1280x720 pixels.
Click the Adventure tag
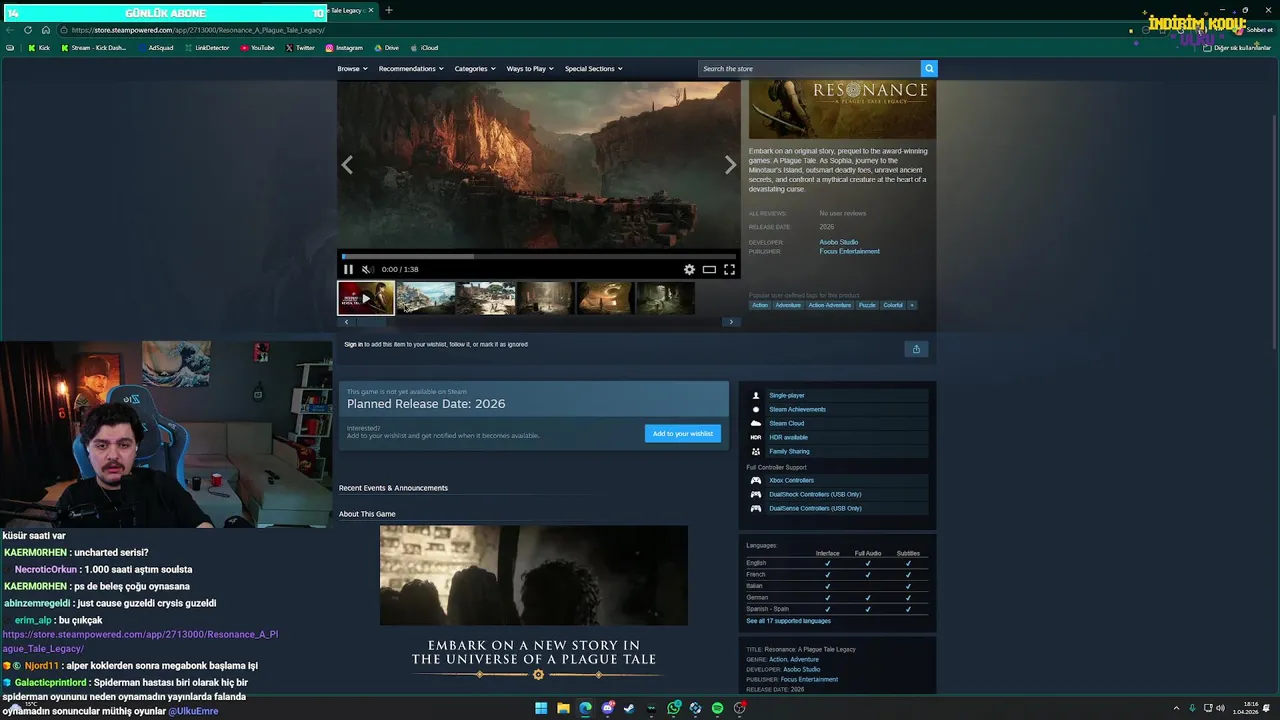tap(788, 305)
